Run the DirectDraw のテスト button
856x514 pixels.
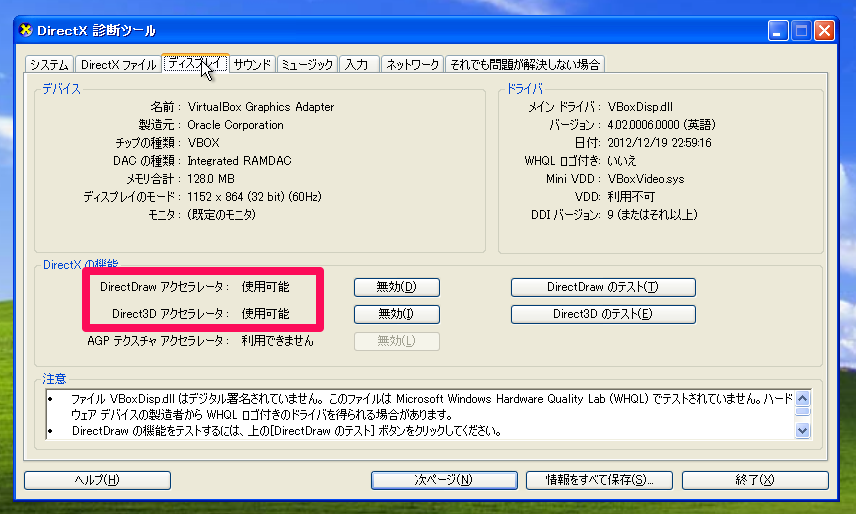point(602,287)
